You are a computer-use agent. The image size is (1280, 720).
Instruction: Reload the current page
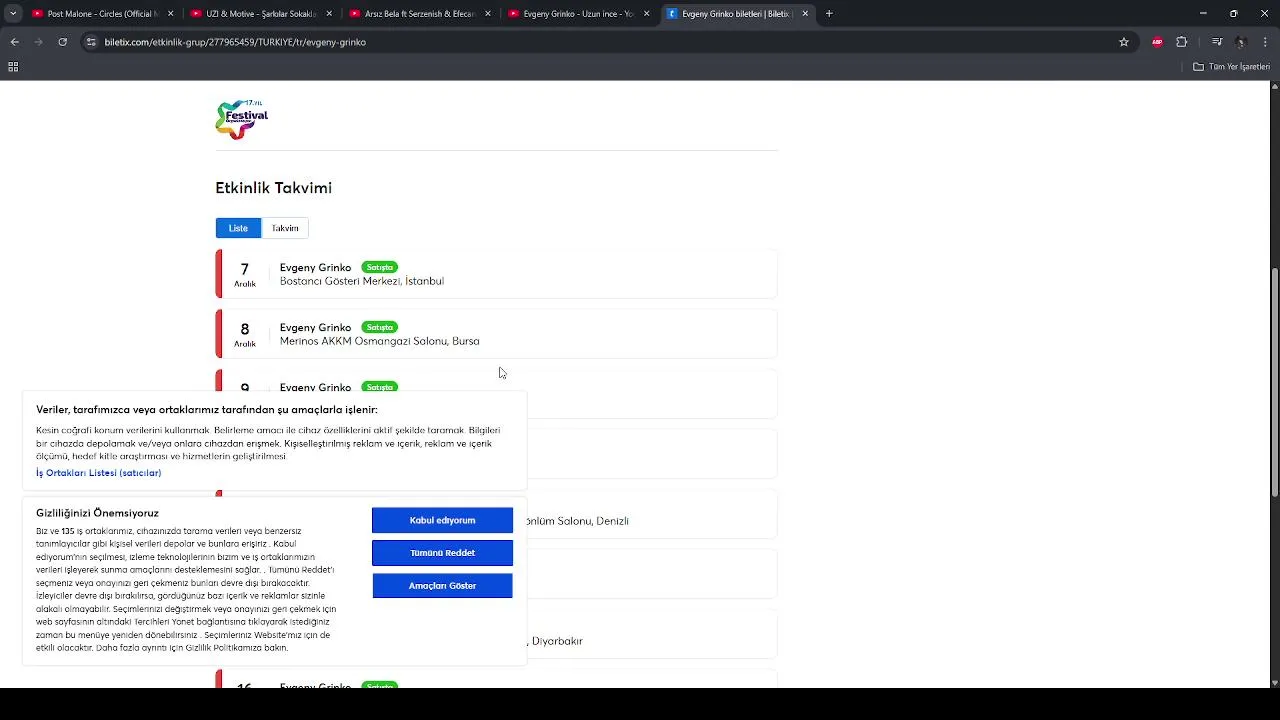62,42
